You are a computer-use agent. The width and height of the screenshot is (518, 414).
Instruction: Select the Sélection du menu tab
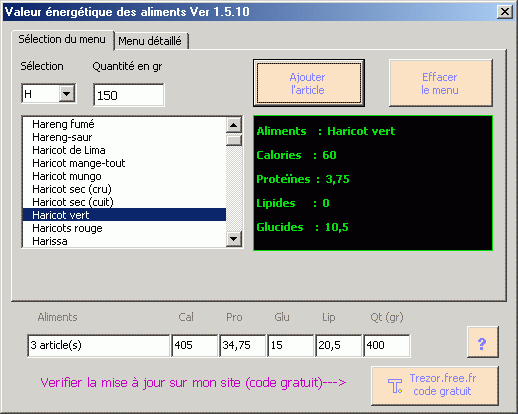click(x=62, y=39)
